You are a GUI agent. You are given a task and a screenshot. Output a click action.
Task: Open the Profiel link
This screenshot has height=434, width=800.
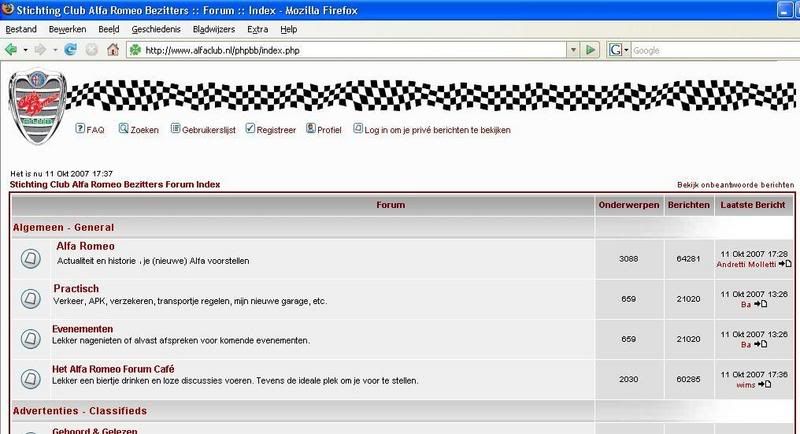pyautogui.click(x=329, y=130)
